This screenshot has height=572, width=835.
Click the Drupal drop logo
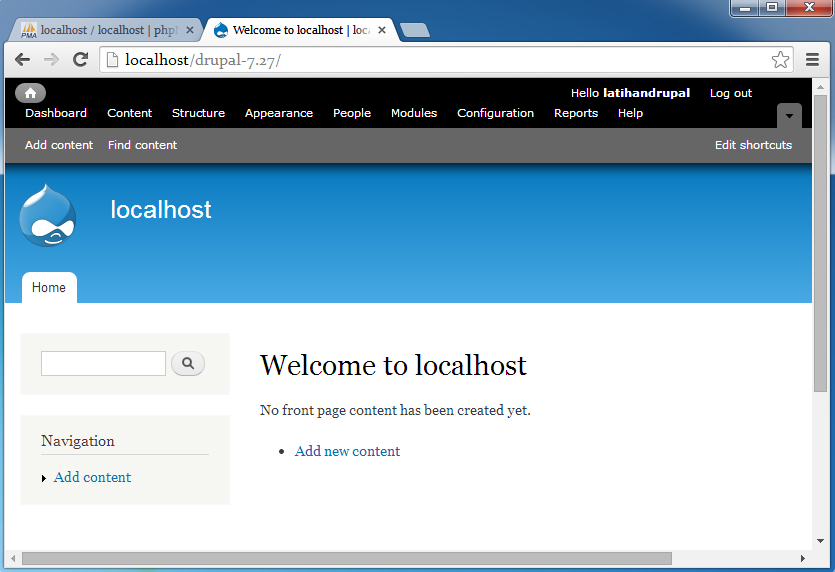coord(48,215)
